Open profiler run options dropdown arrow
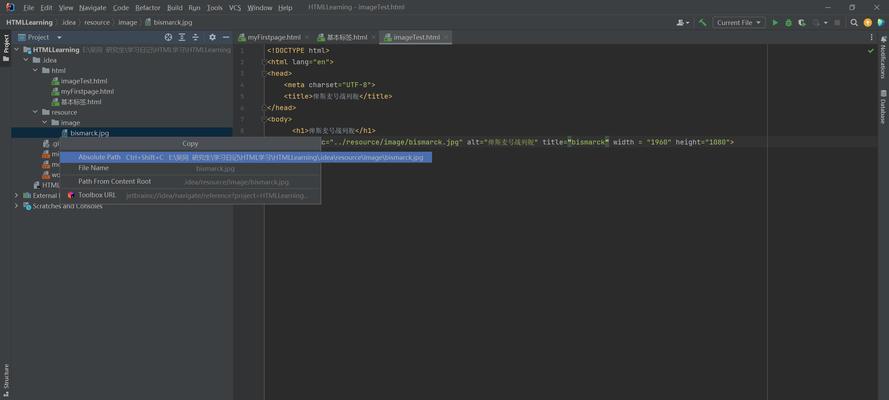 click(x=826, y=23)
